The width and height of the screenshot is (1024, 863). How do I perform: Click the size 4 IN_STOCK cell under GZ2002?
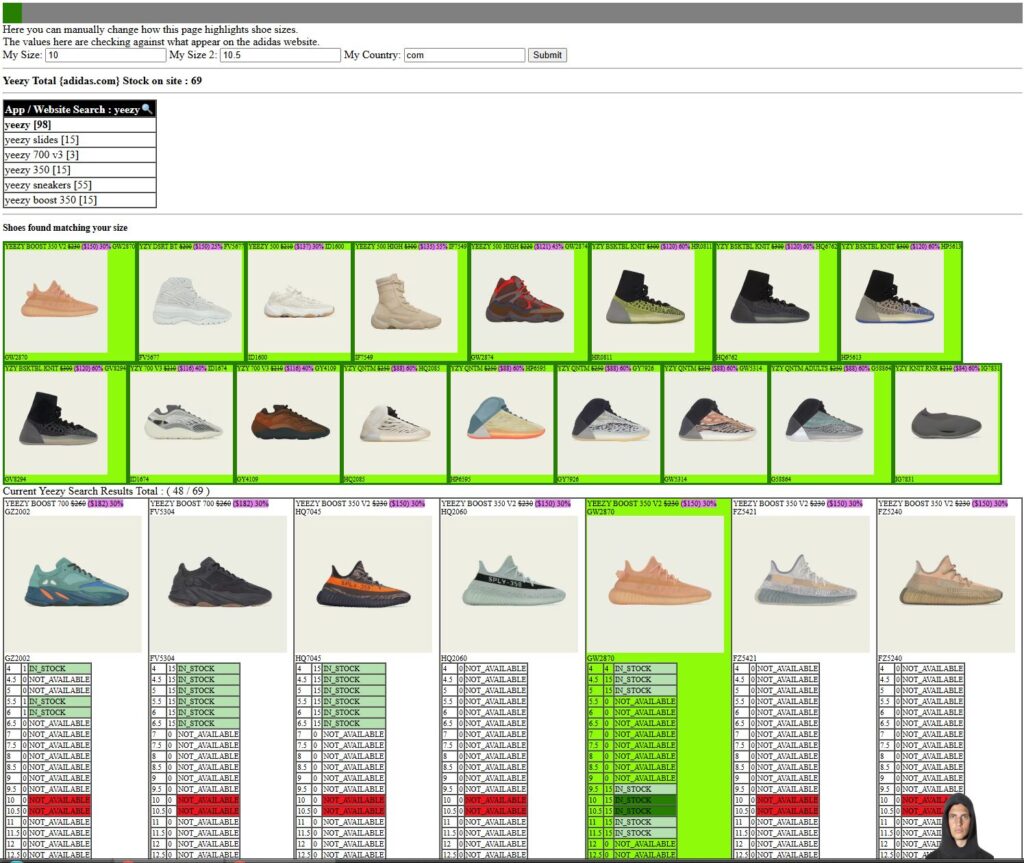click(59, 668)
